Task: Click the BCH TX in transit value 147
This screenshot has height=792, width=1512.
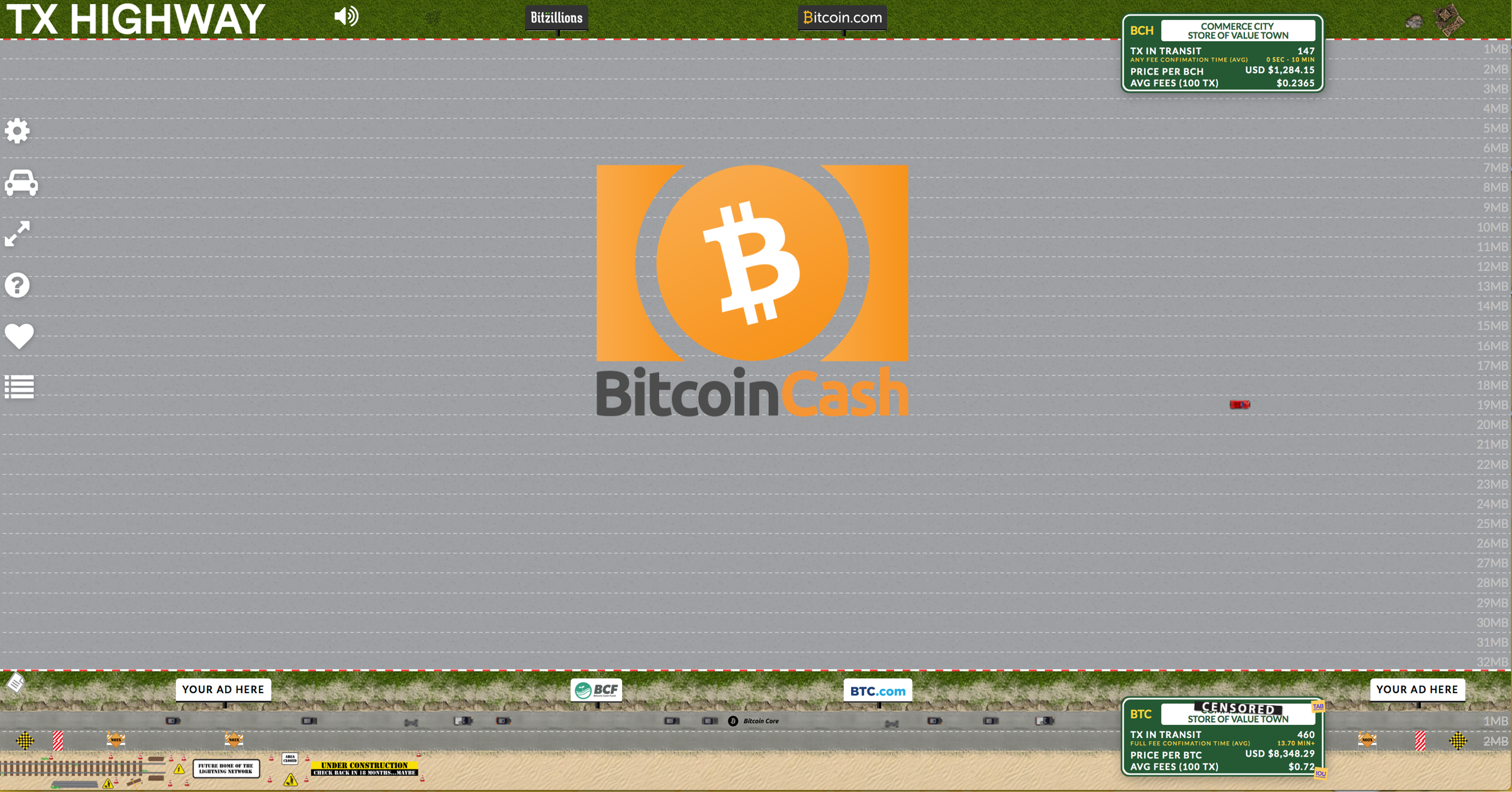Action: [x=1306, y=51]
